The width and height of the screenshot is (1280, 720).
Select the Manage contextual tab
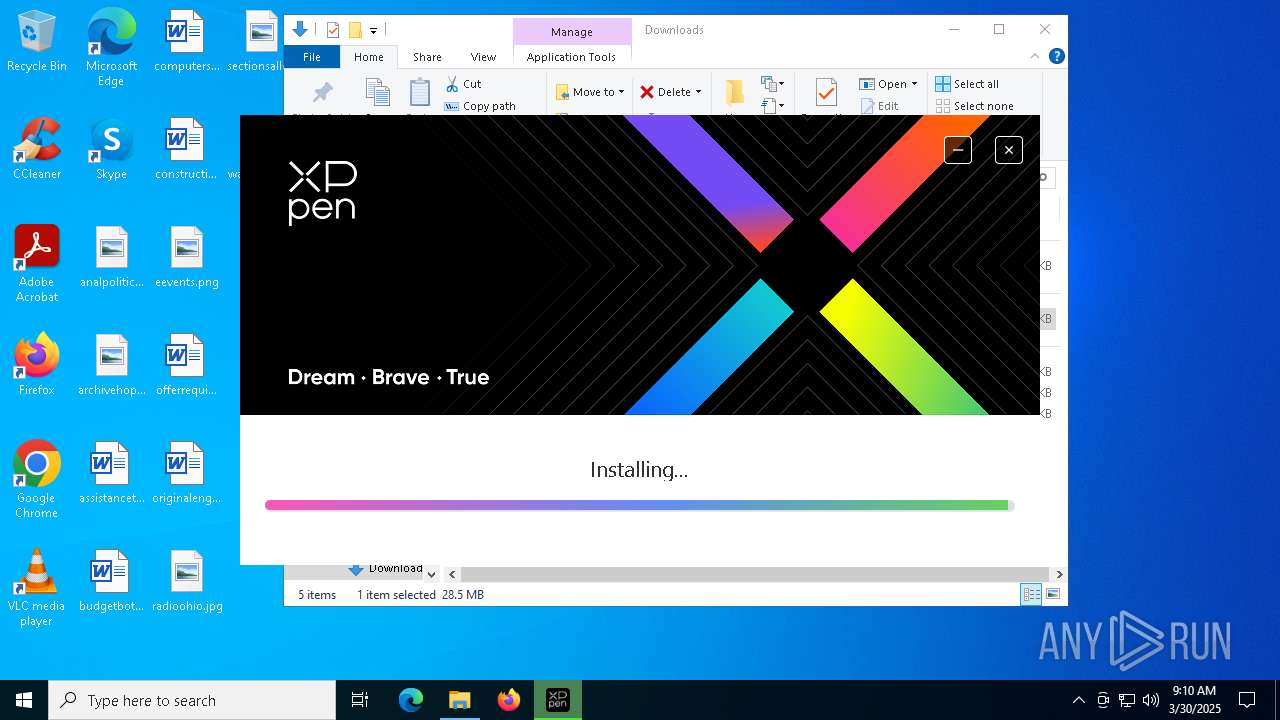[x=572, y=32]
